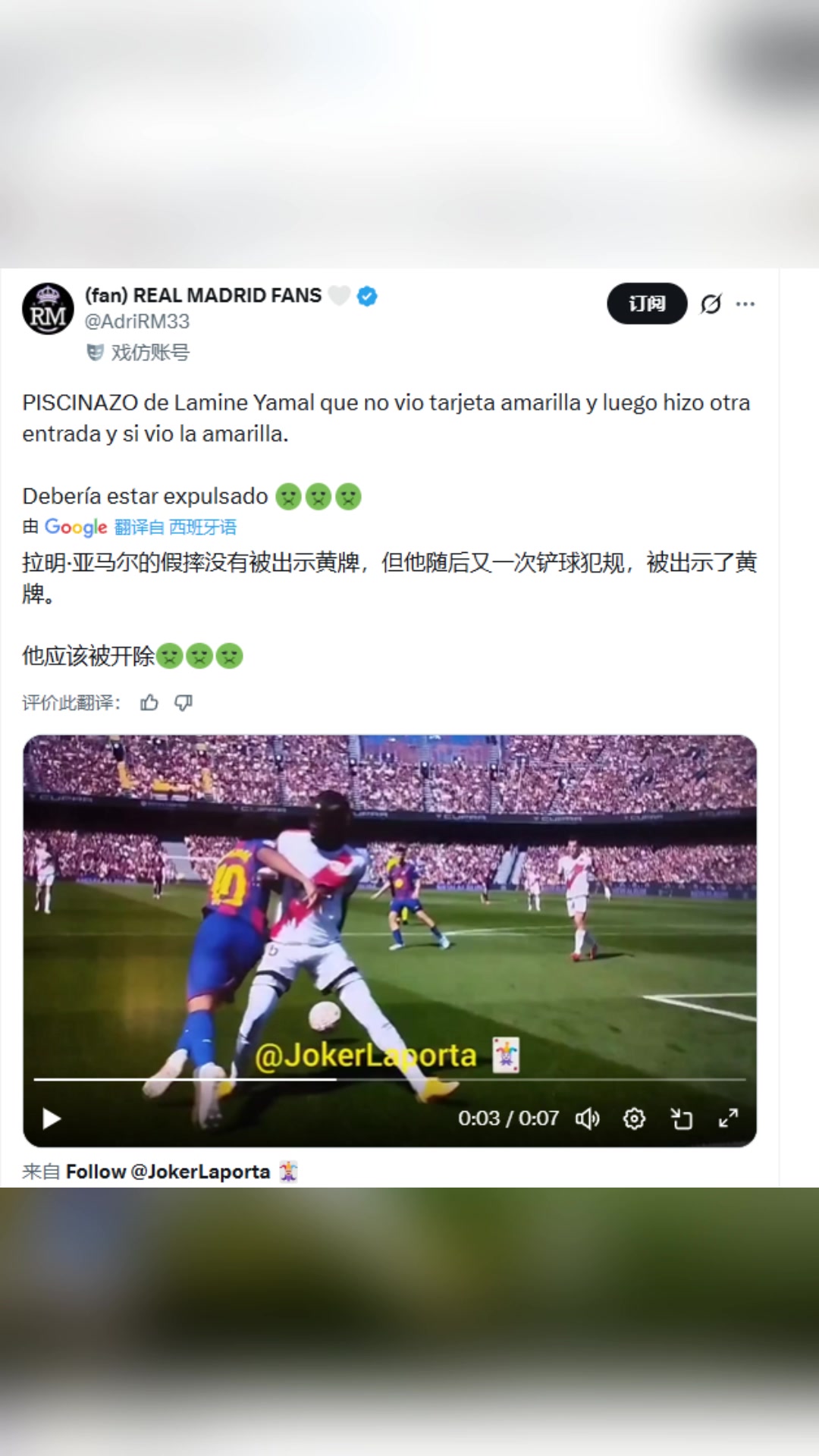This screenshot has height=1456, width=819.
Task: Click the REAL MADRID FANS display name
Action: click(203, 296)
